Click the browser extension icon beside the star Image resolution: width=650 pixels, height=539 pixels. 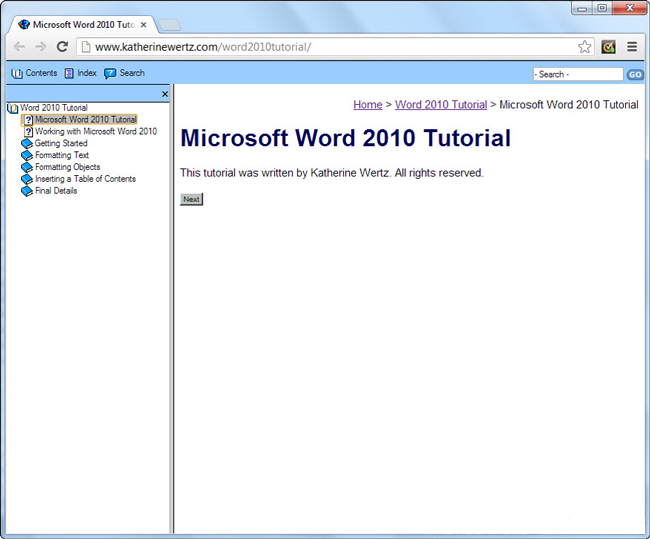(609, 47)
